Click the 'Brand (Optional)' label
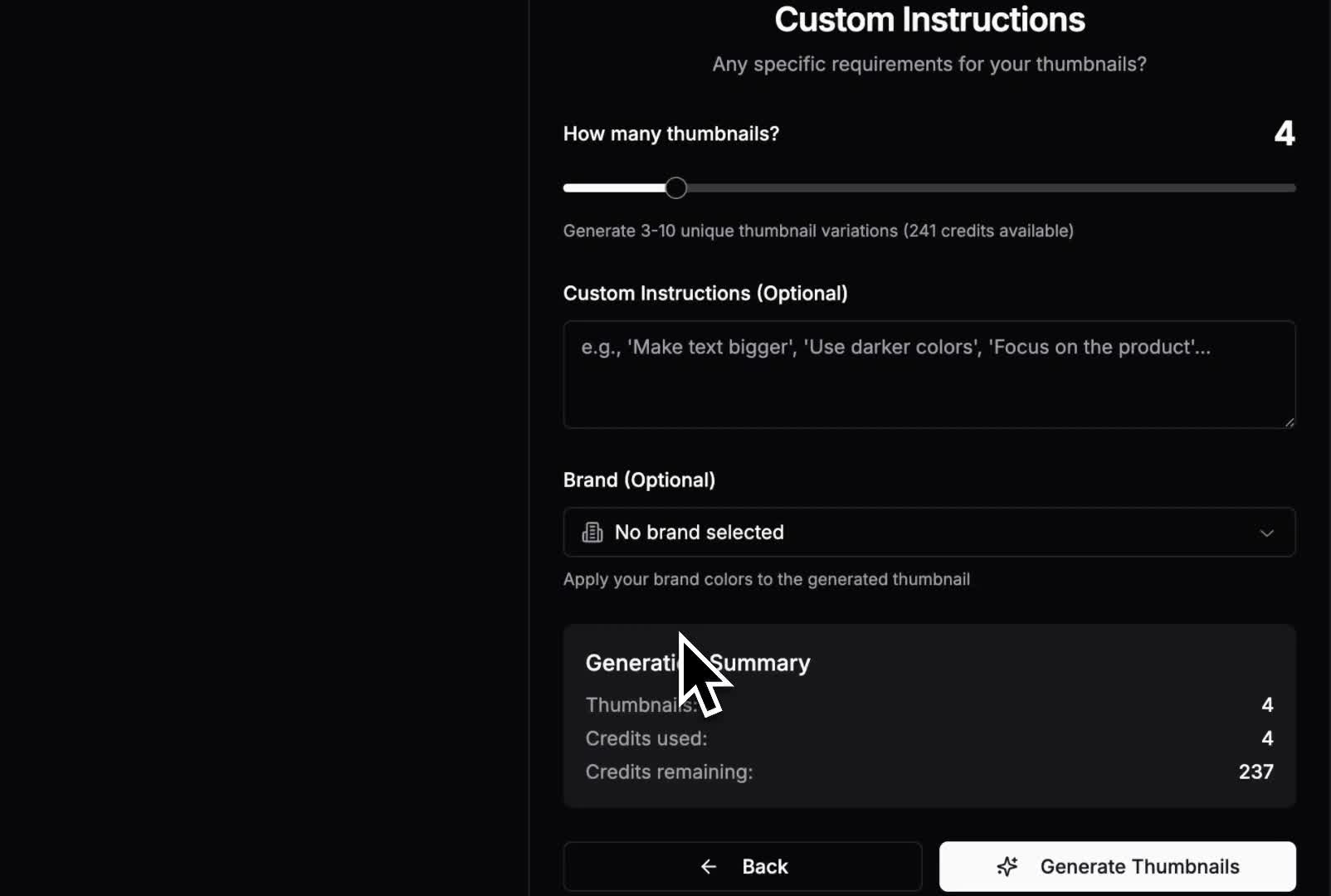This screenshot has height=896, width=1331. click(x=639, y=480)
